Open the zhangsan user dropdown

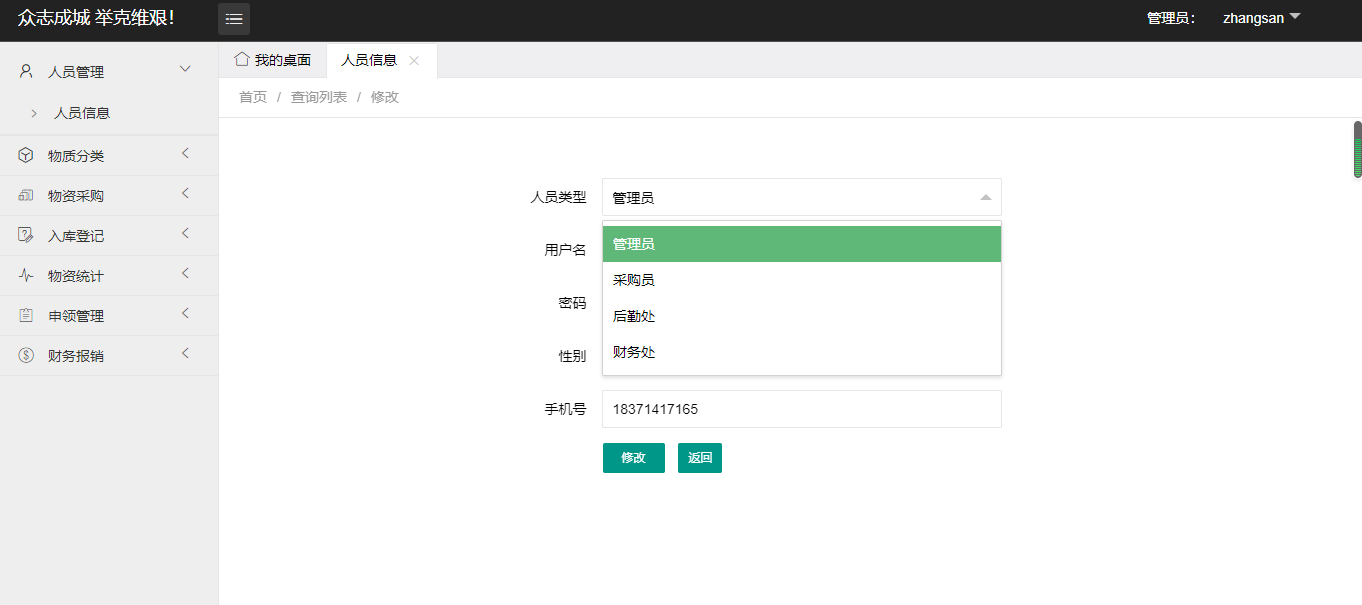[1261, 18]
